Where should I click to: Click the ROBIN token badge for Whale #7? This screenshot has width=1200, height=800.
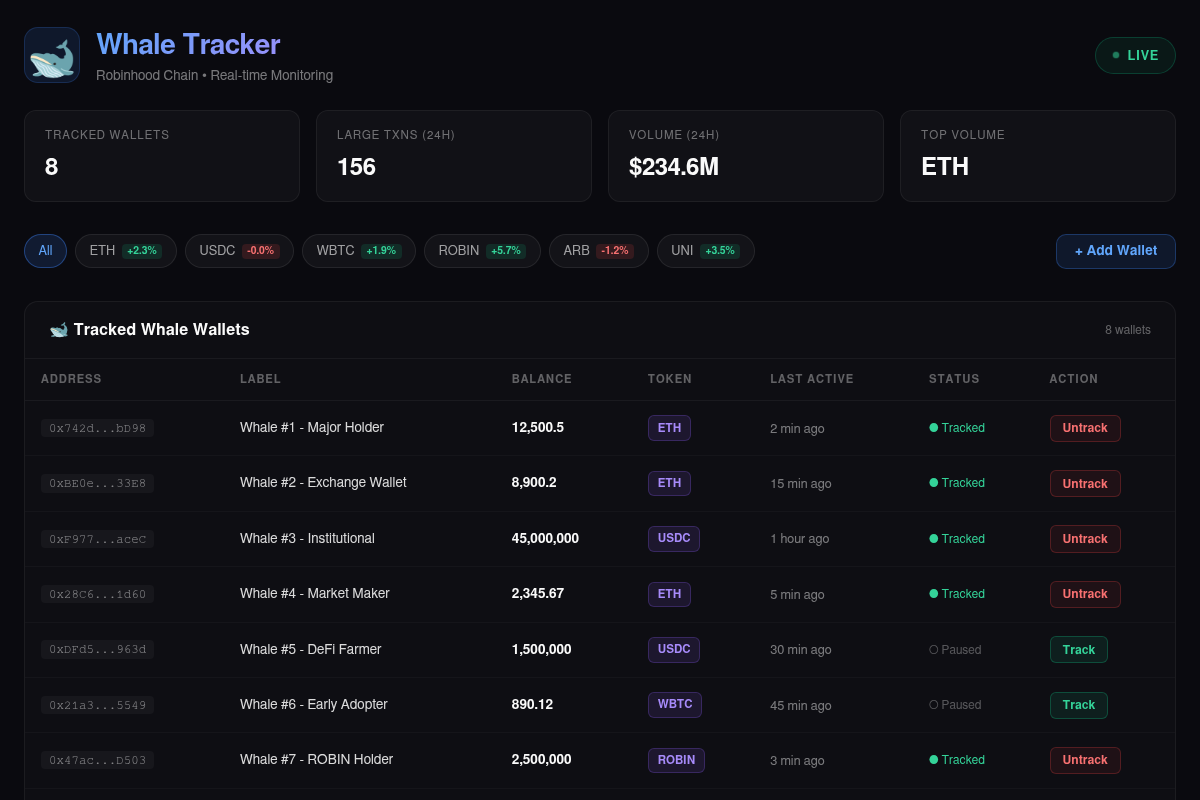click(676, 760)
